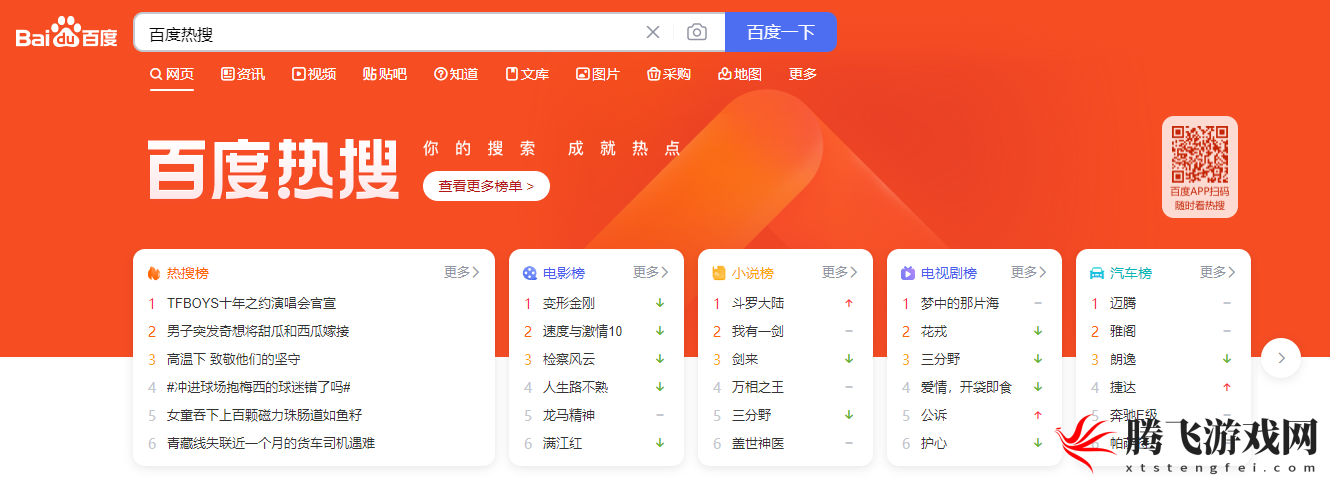The height and width of the screenshot is (481, 1330).
Task: Open movie 满江红
Action: (563, 443)
